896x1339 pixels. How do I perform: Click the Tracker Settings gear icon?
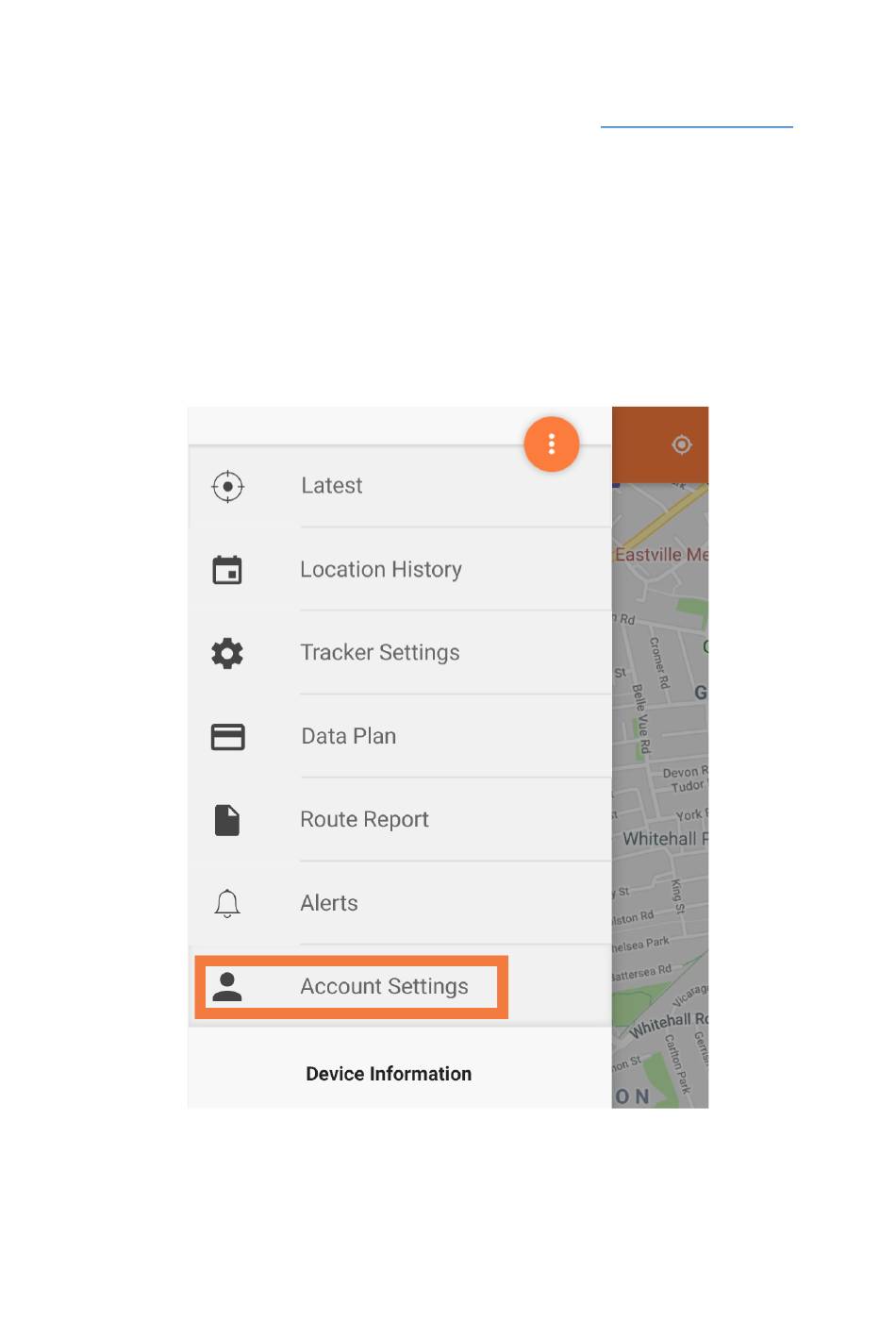coord(227,653)
